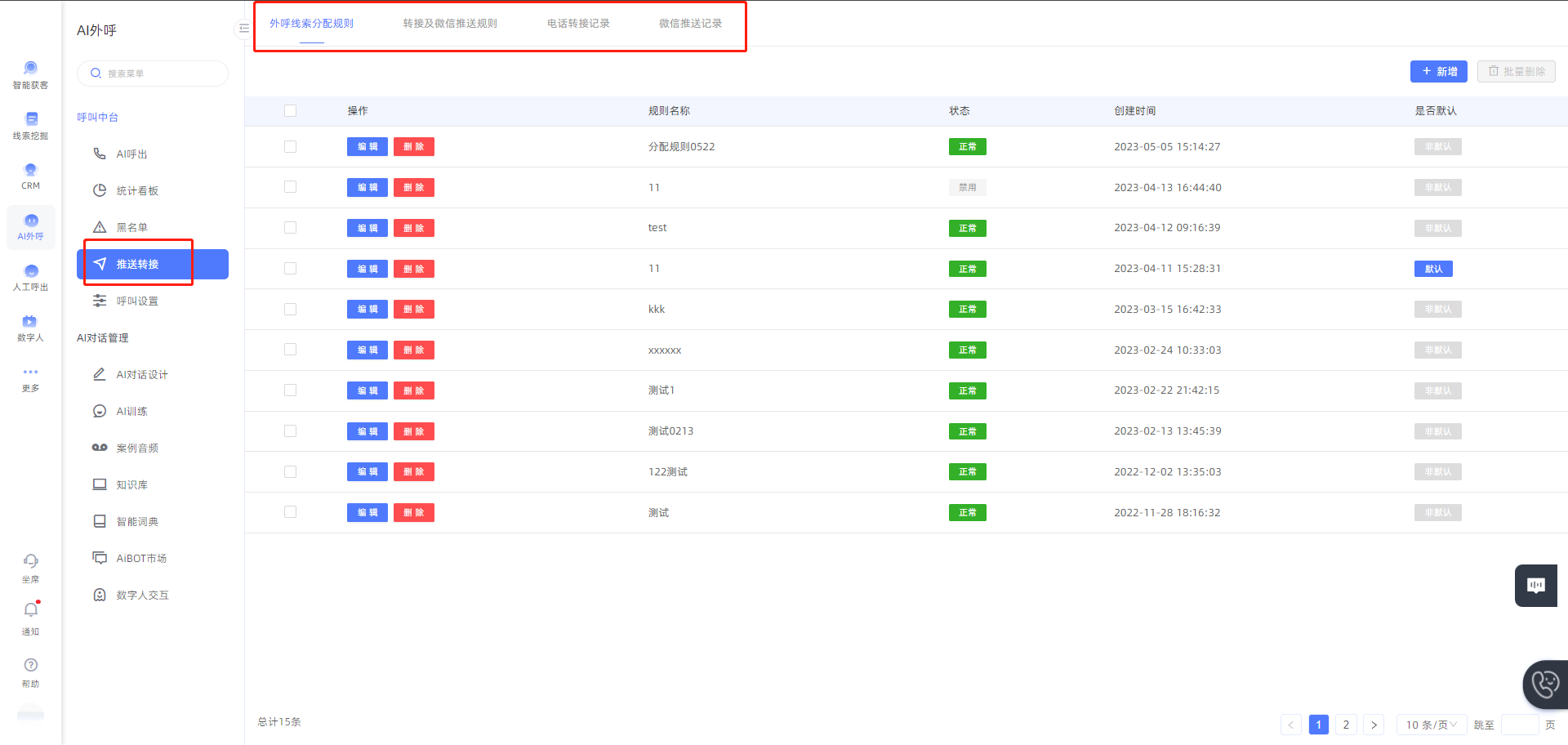The width and height of the screenshot is (1568, 745).
Task: Click the AI对话管理 section header
Action: coord(102,338)
